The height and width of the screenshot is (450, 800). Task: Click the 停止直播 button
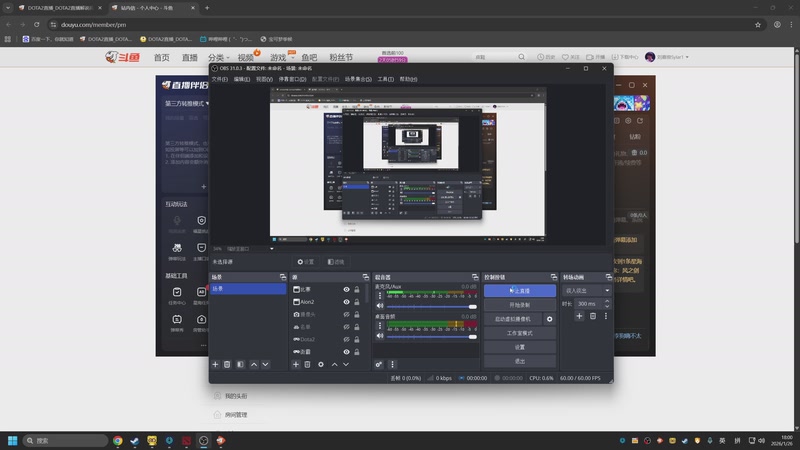[519, 290]
